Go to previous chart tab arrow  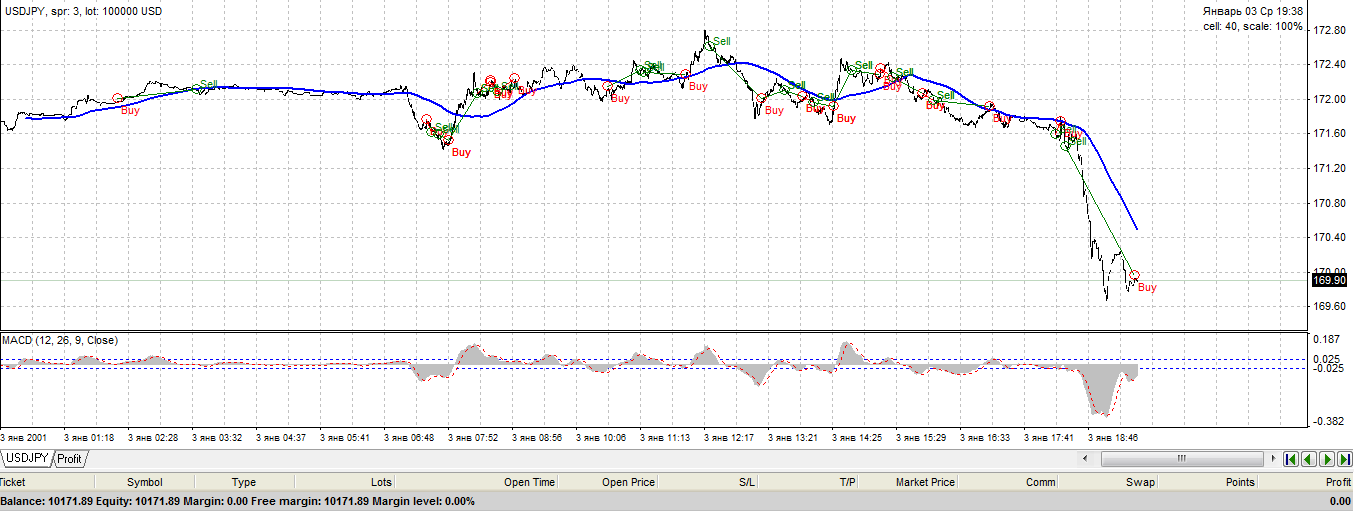1309,459
